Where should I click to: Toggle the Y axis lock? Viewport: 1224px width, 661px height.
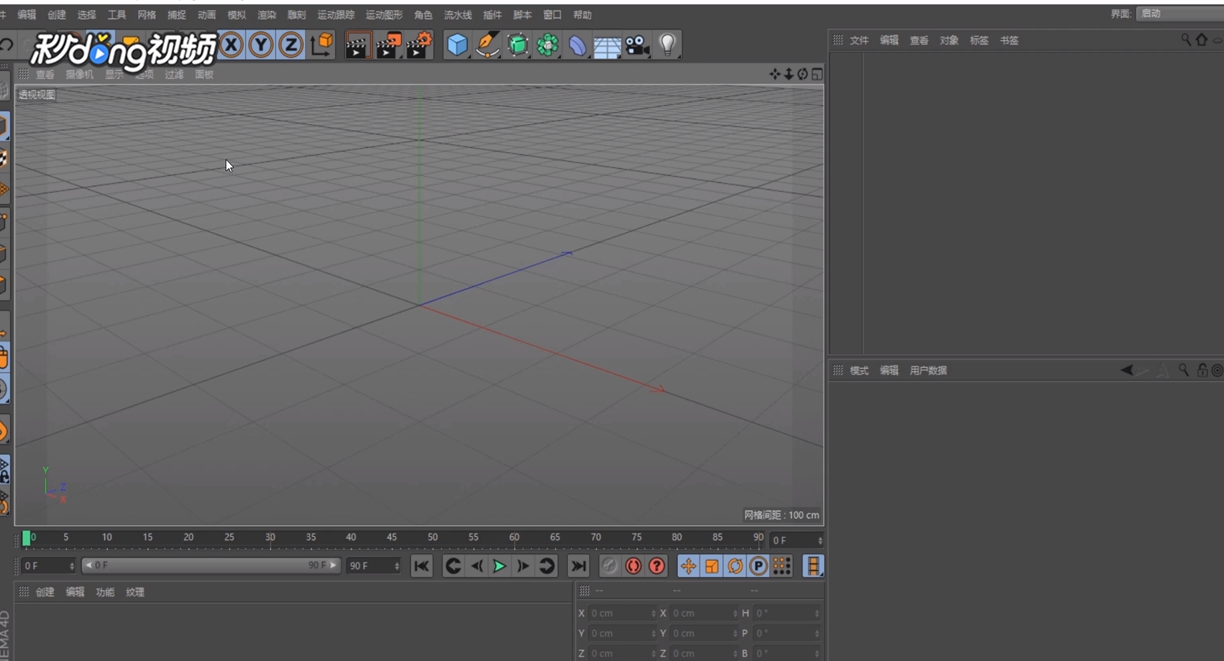point(261,45)
